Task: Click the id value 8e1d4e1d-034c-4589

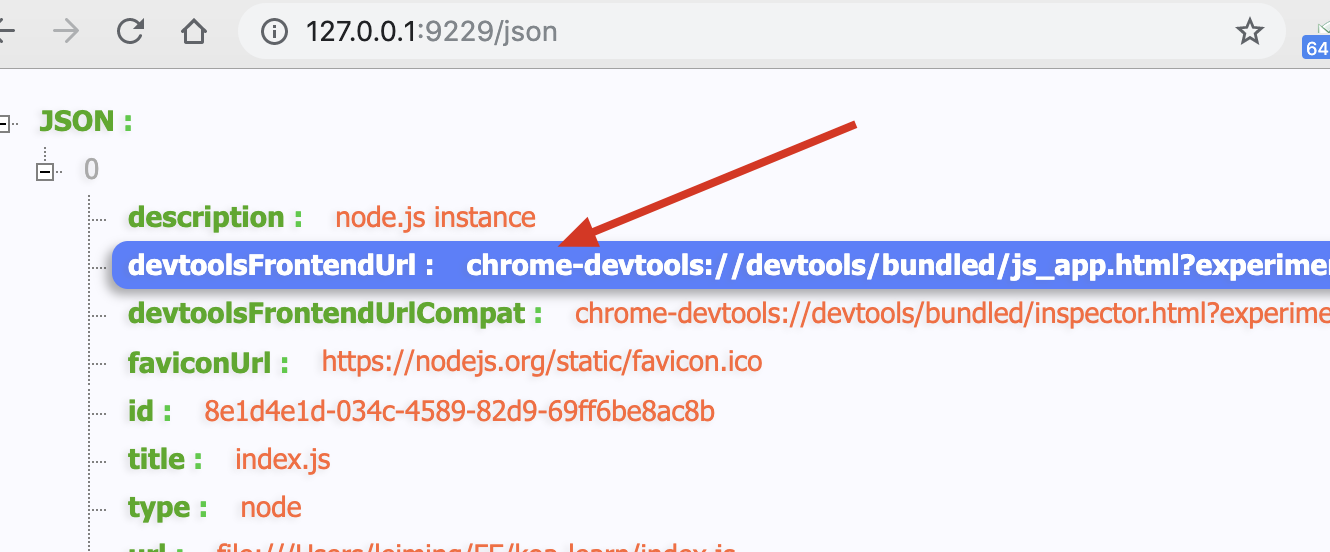Action: click(x=459, y=410)
